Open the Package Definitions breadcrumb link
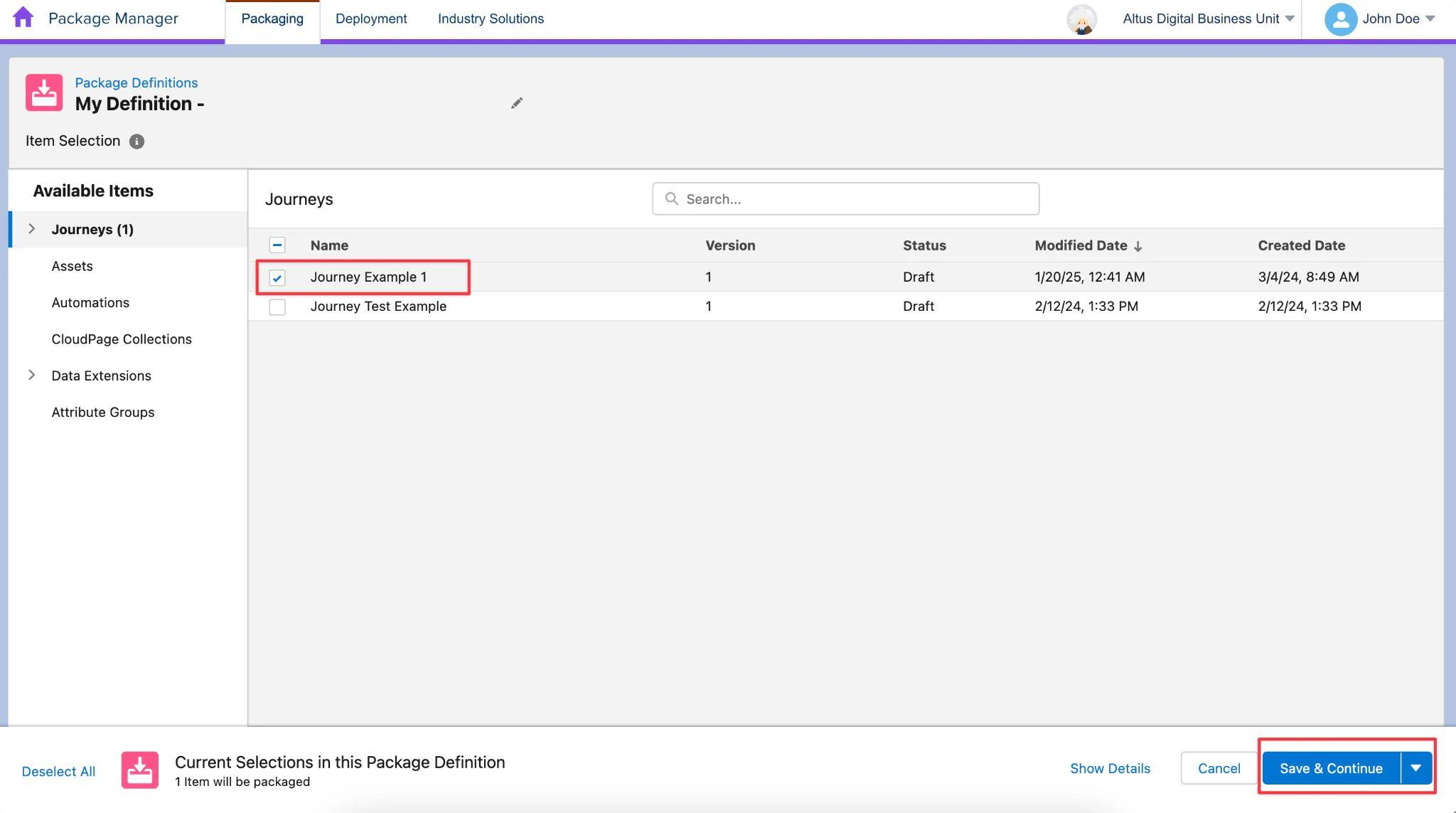This screenshot has width=1456, height=813. (x=136, y=83)
